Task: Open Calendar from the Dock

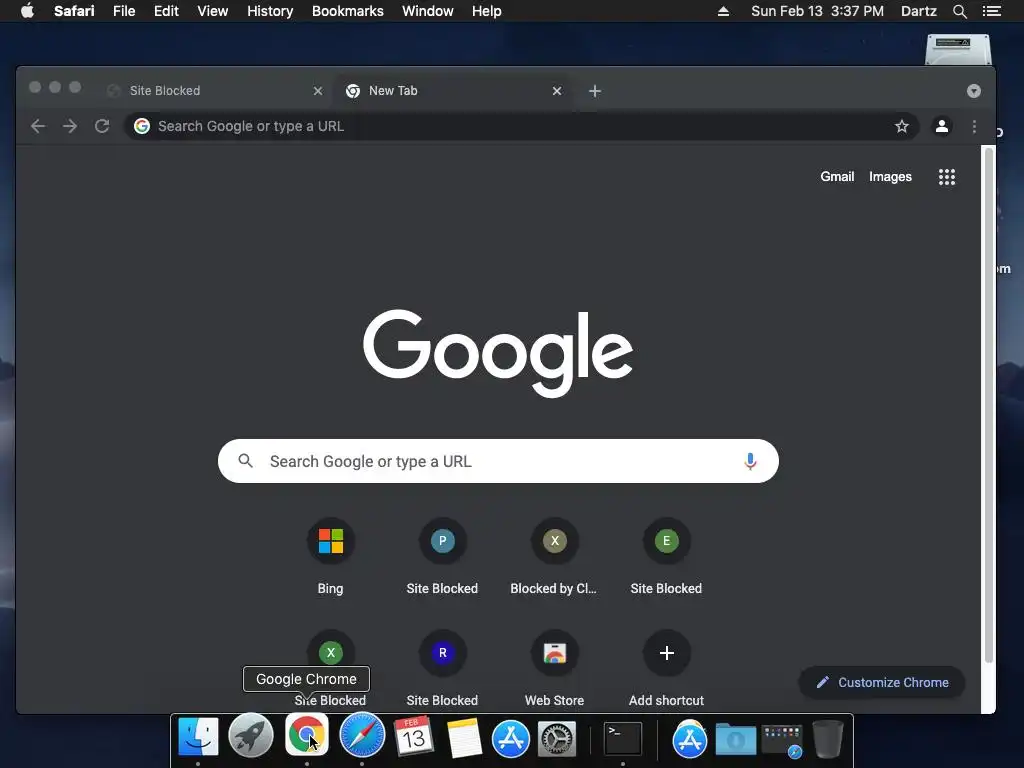Action: pyautogui.click(x=413, y=736)
